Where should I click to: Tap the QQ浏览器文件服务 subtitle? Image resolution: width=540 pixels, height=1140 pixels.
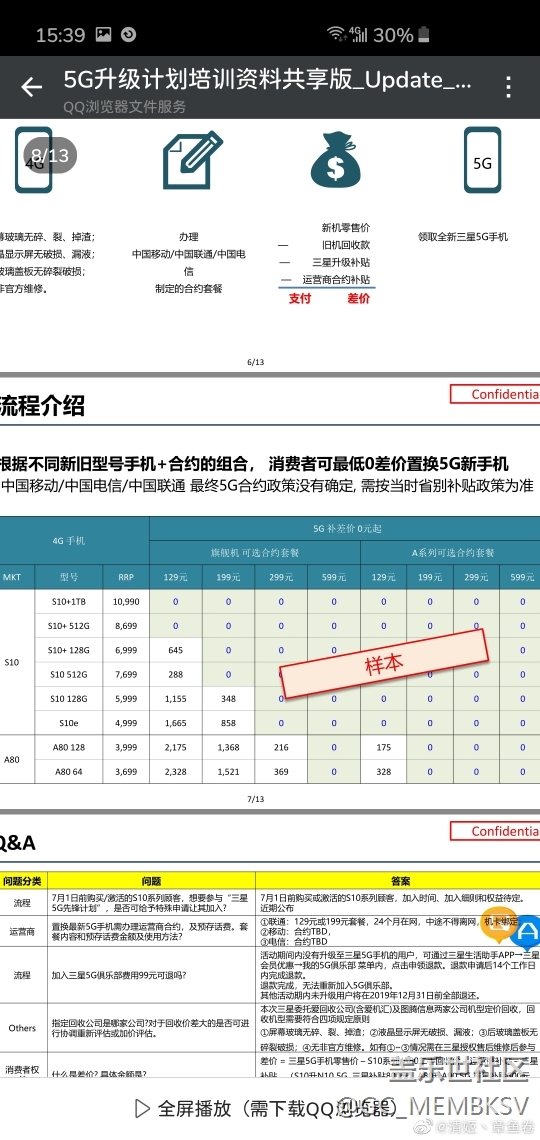coord(124,107)
